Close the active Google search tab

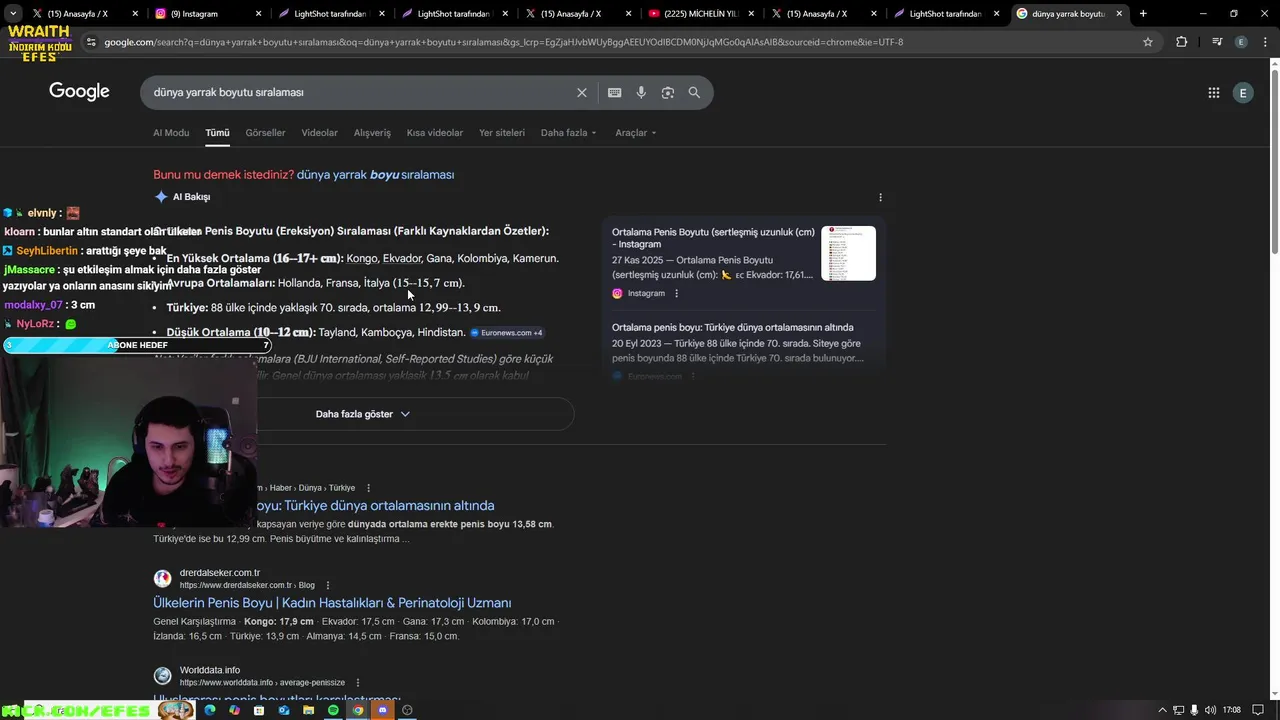point(1120,14)
